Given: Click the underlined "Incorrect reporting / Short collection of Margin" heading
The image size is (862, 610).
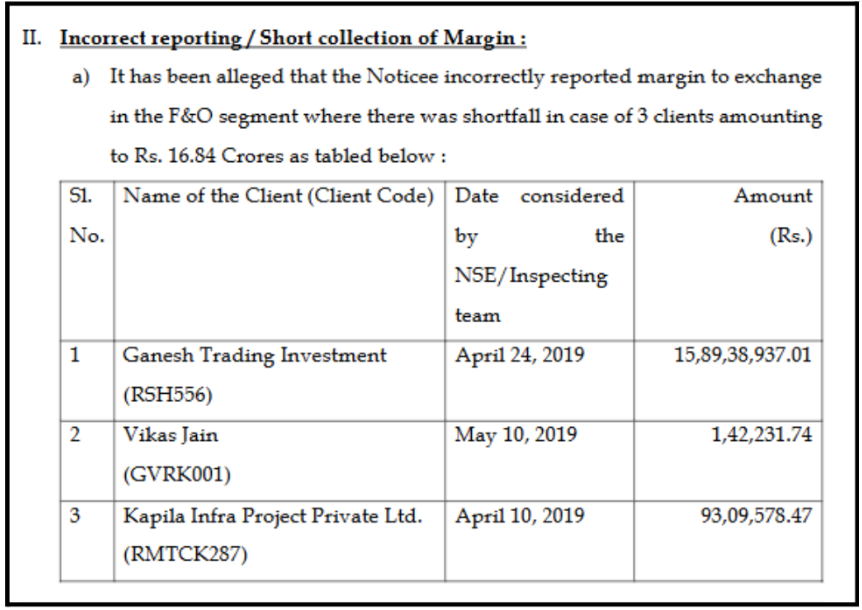Looking at the screenshot, I should 293,40.
